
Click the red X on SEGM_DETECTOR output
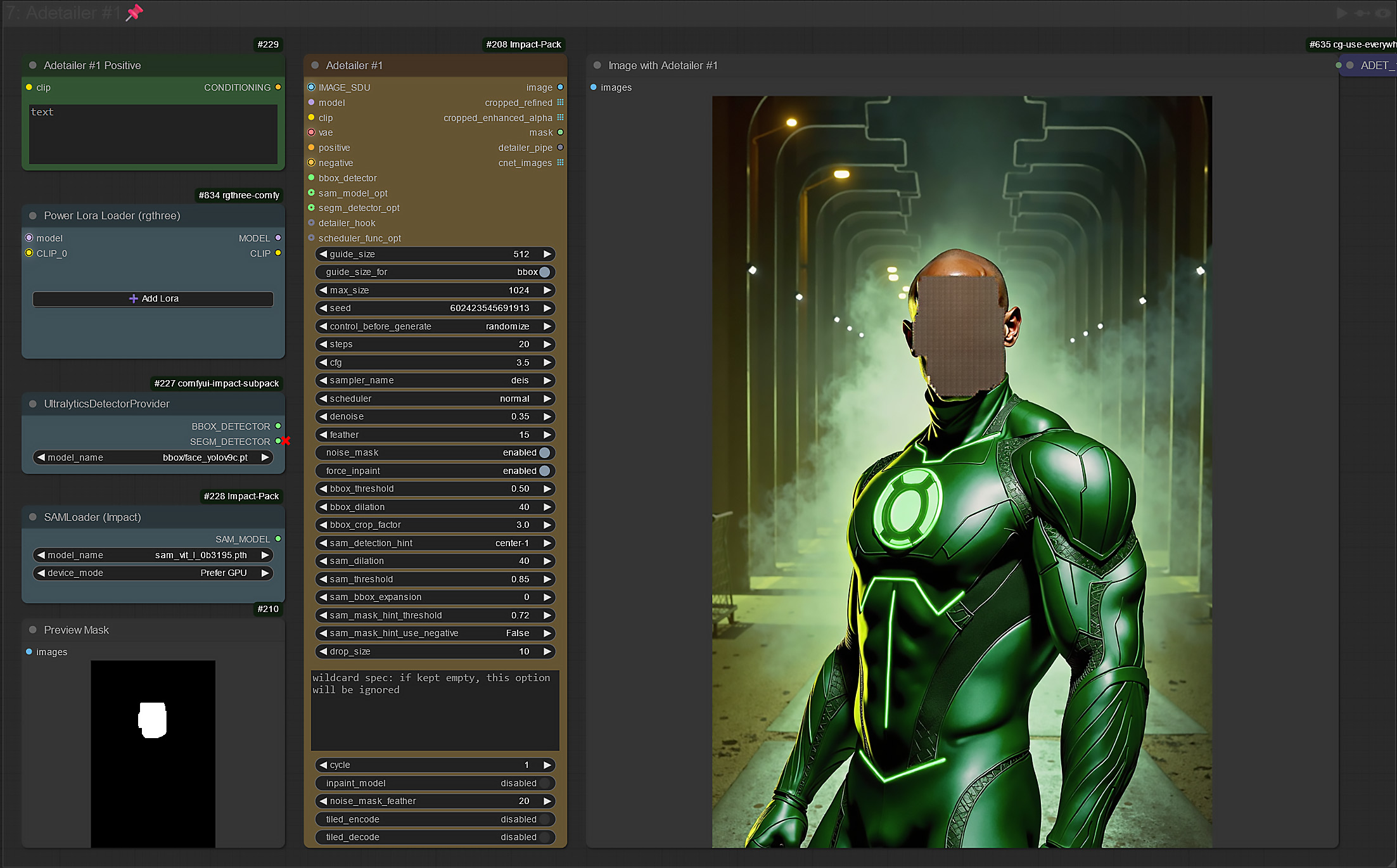click(x=286, y=441)
